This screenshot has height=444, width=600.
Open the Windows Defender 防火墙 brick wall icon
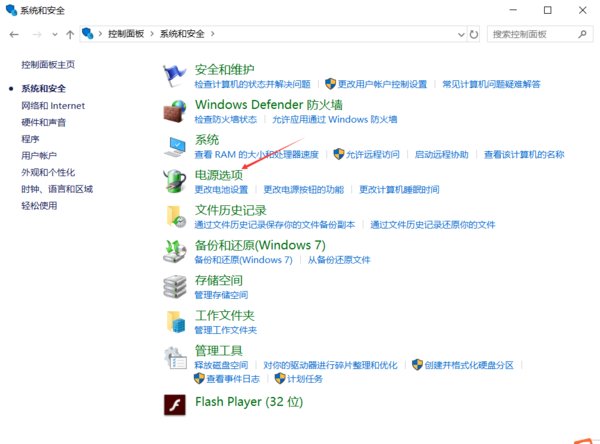coord(175,111)
